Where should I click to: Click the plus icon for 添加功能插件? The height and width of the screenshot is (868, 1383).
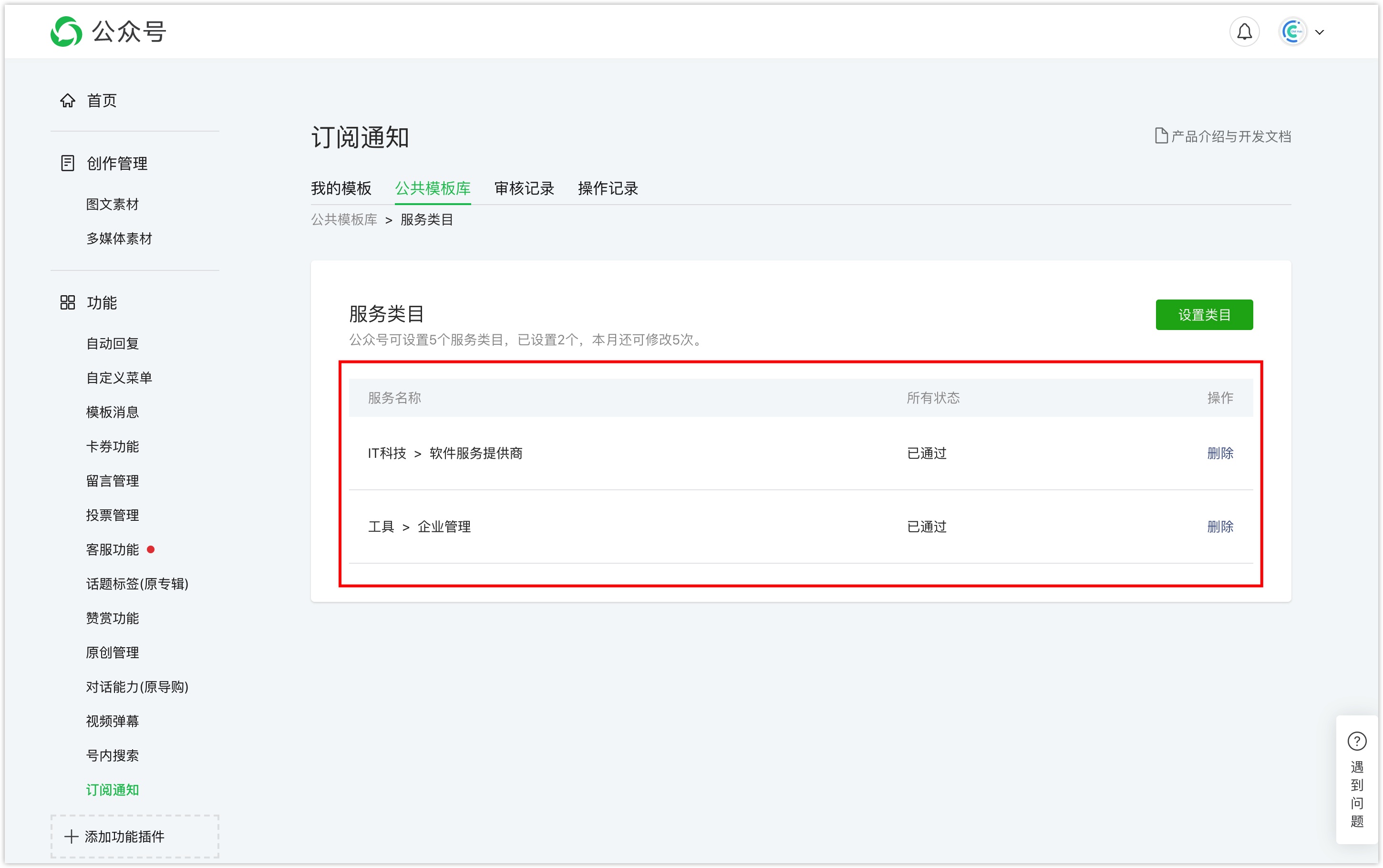71,837
